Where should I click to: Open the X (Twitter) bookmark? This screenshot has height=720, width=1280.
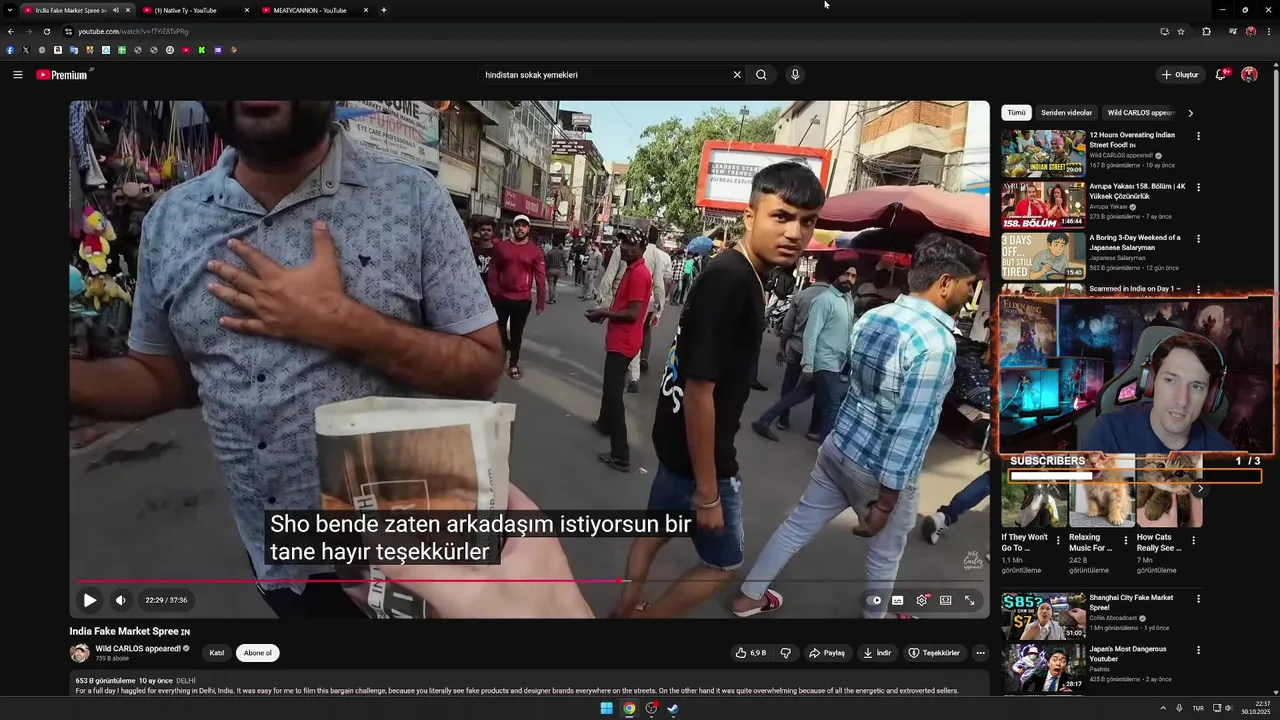coord(26,50)
